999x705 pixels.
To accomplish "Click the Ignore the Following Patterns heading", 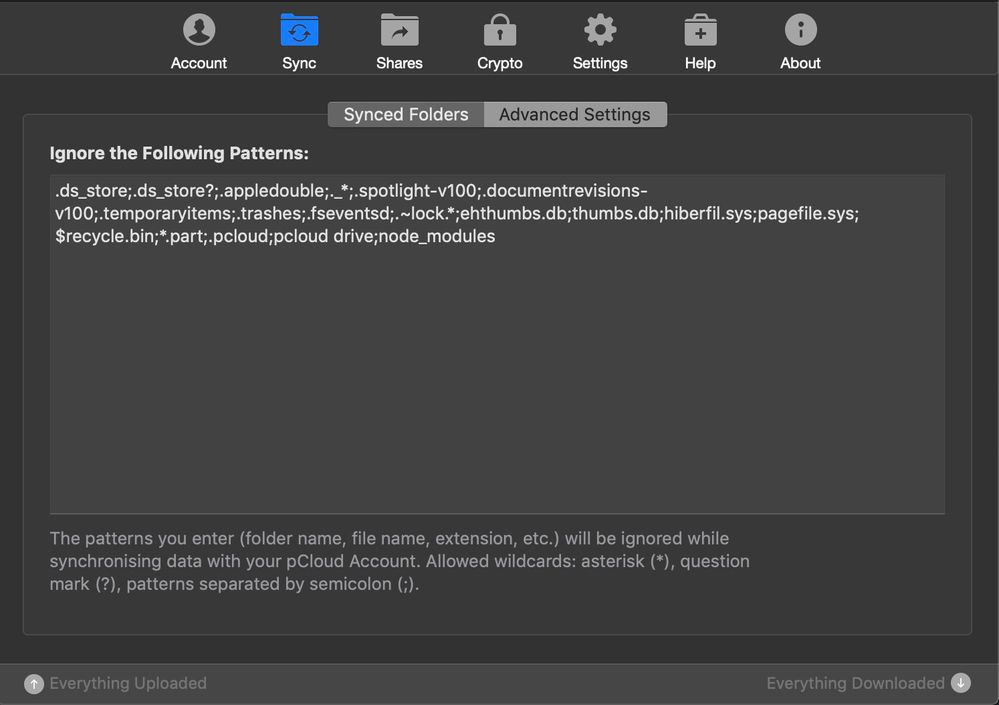I will coord(179,154).
